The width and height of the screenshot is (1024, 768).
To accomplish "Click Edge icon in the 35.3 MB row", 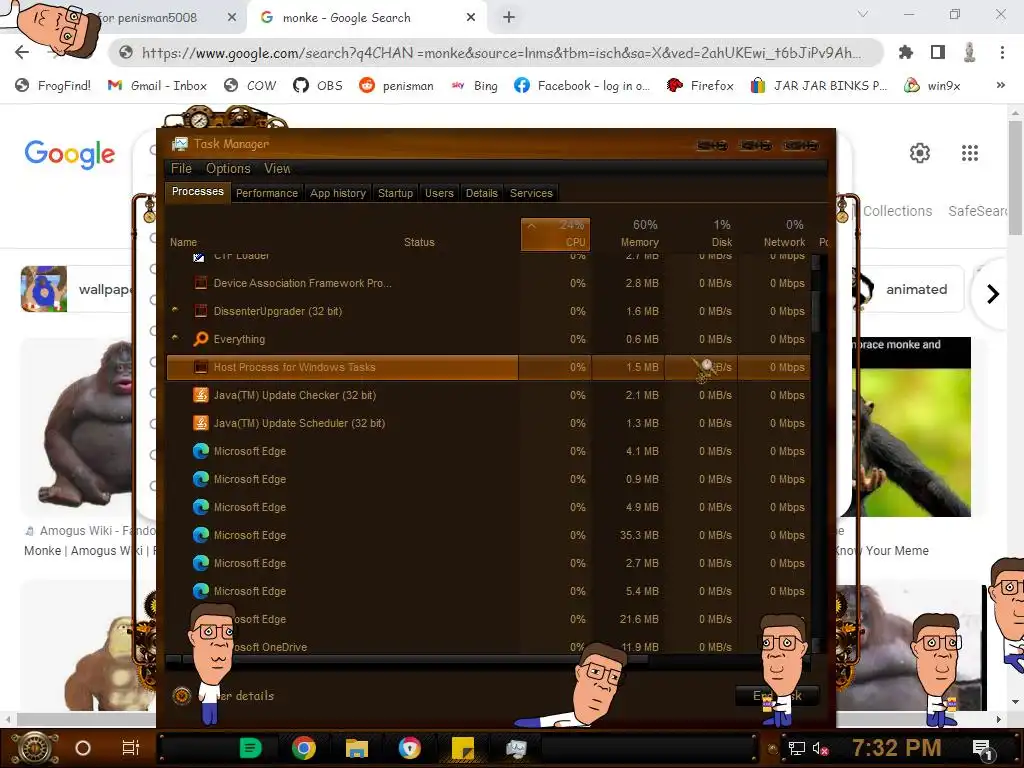I will pos(200,535).
